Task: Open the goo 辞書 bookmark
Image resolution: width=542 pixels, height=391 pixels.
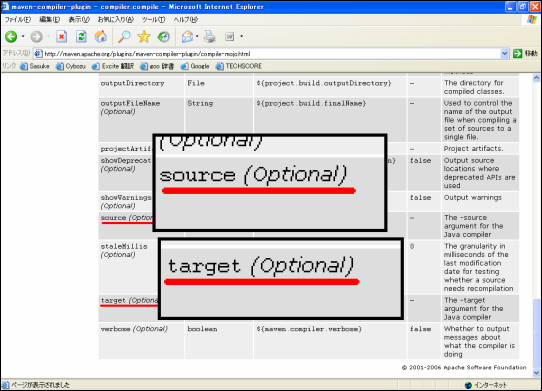Action: (x=157, y=66)
